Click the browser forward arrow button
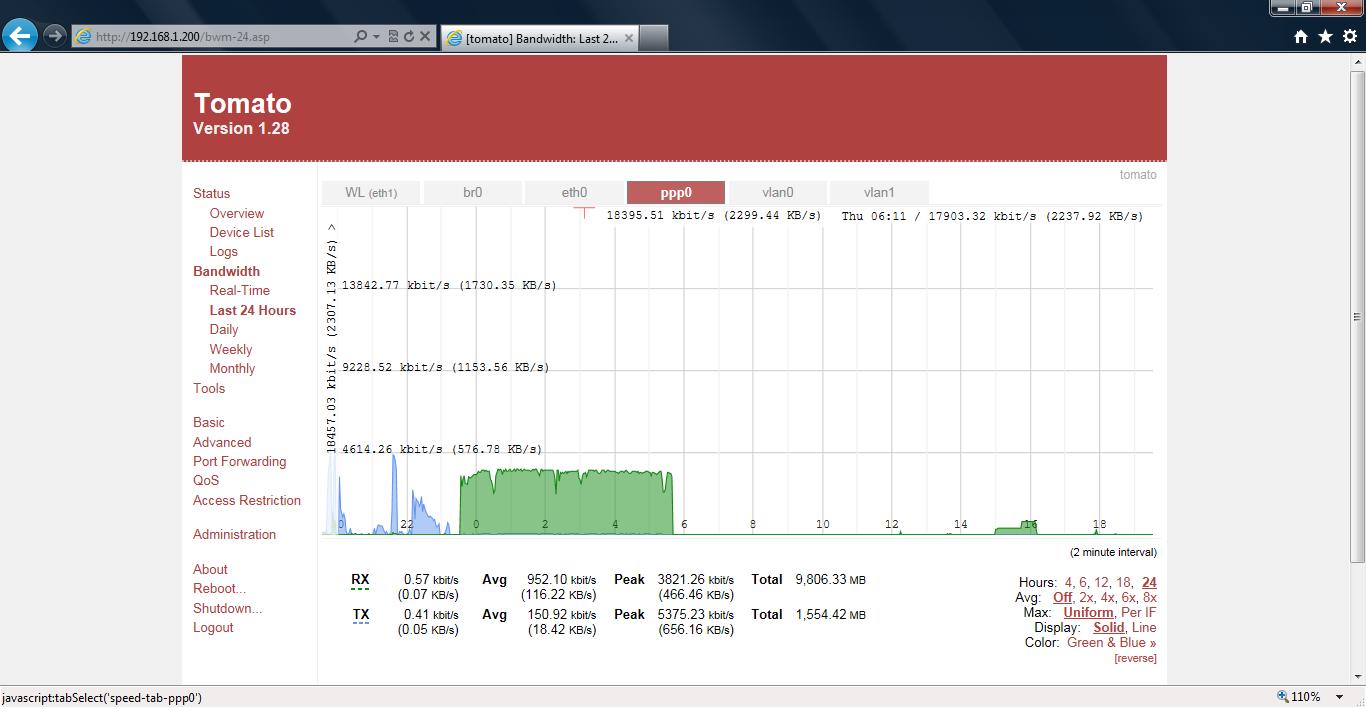Viewport: 1366px width, 708px height. point(54,36)
